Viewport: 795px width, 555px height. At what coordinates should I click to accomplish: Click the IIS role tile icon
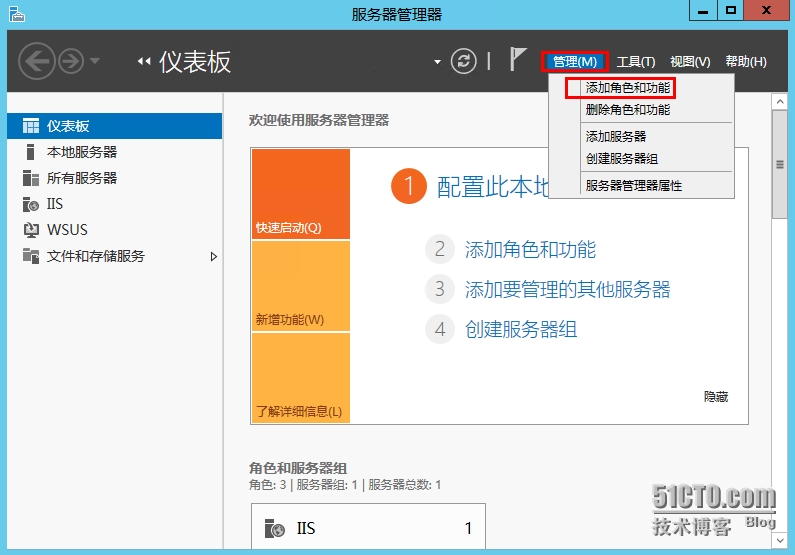[275, 528]
